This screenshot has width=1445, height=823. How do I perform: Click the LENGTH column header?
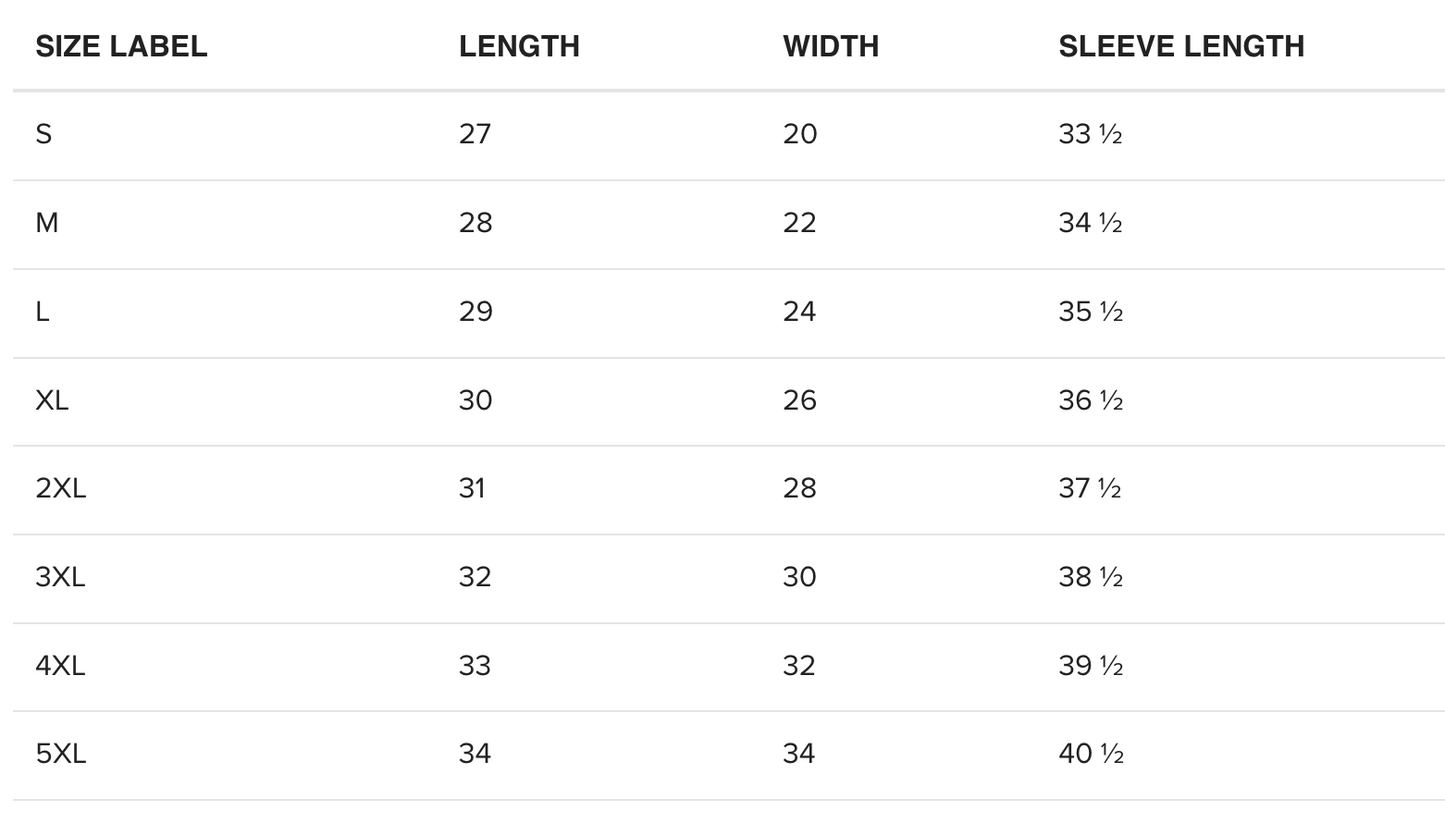tap(519, 46)
